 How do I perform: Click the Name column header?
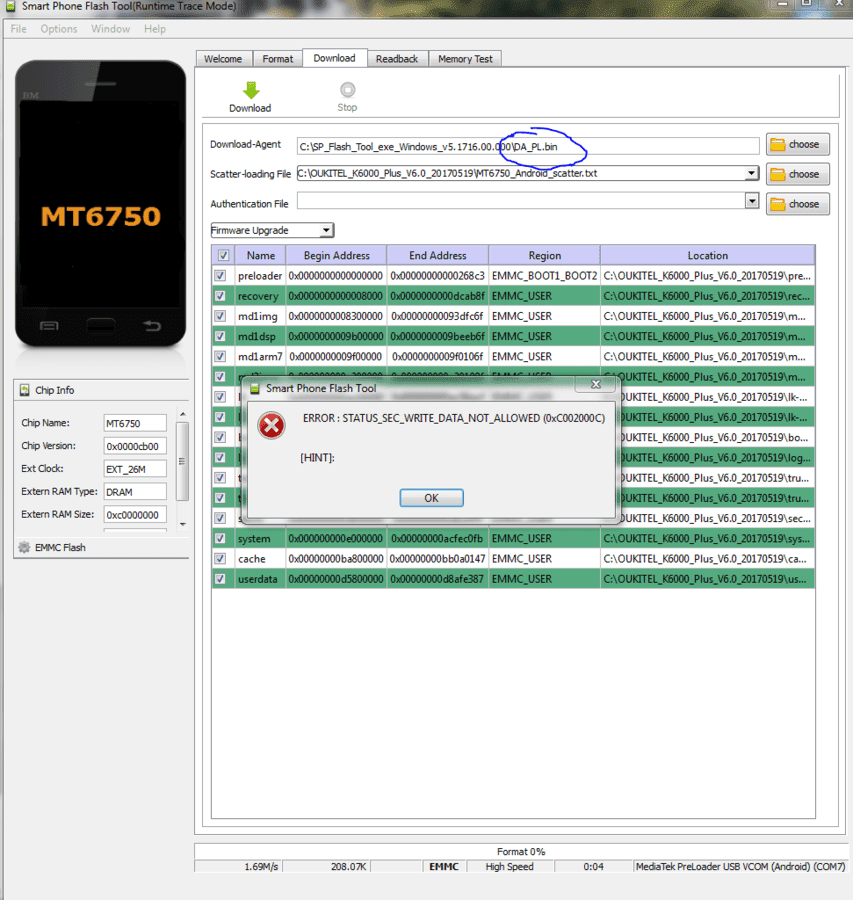tap(261, 255)
